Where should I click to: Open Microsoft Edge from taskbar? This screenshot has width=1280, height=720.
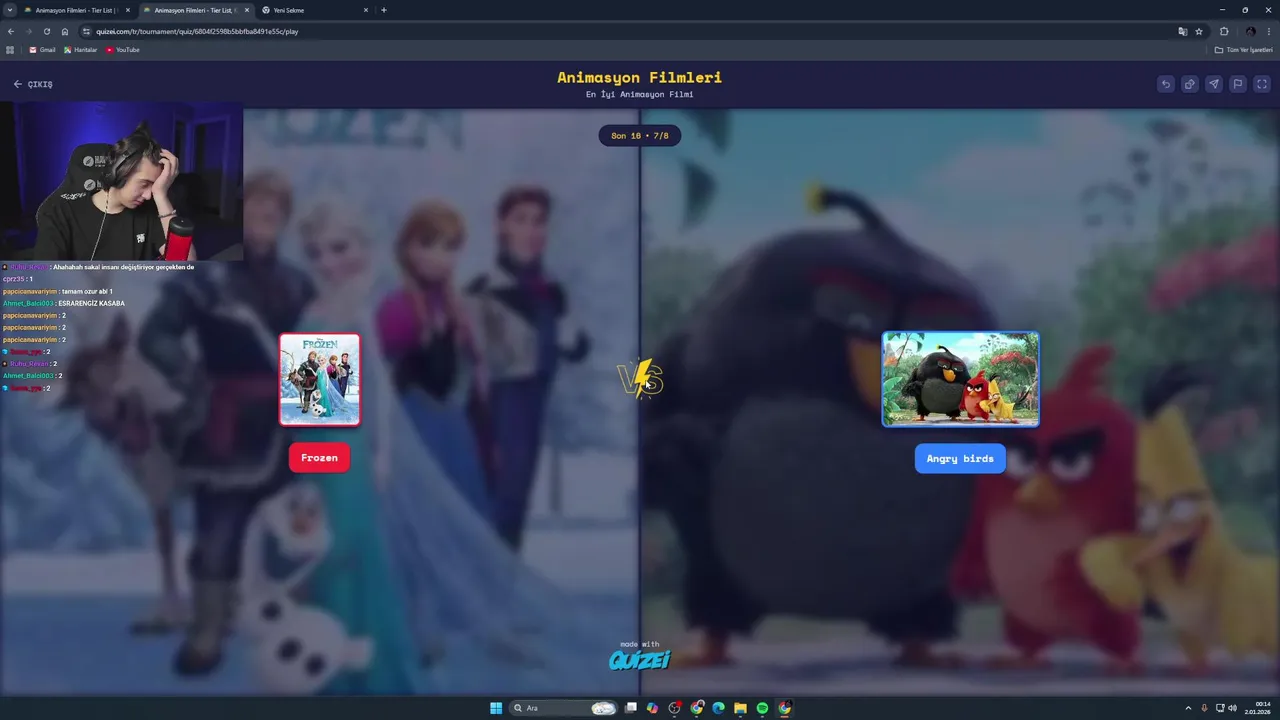click(x=718, y=708)
